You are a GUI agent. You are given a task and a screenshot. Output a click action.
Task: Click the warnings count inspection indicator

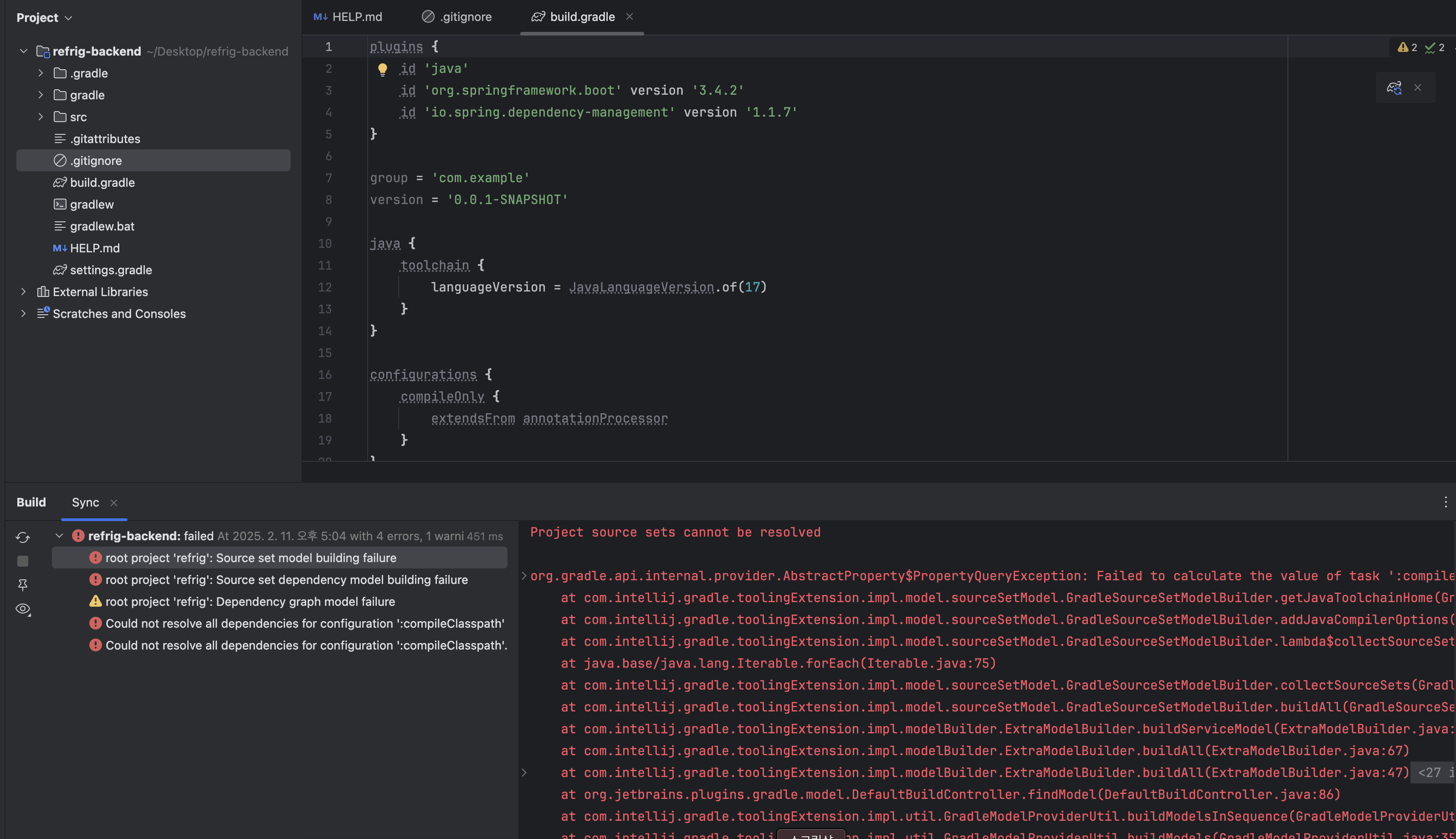1407,48
